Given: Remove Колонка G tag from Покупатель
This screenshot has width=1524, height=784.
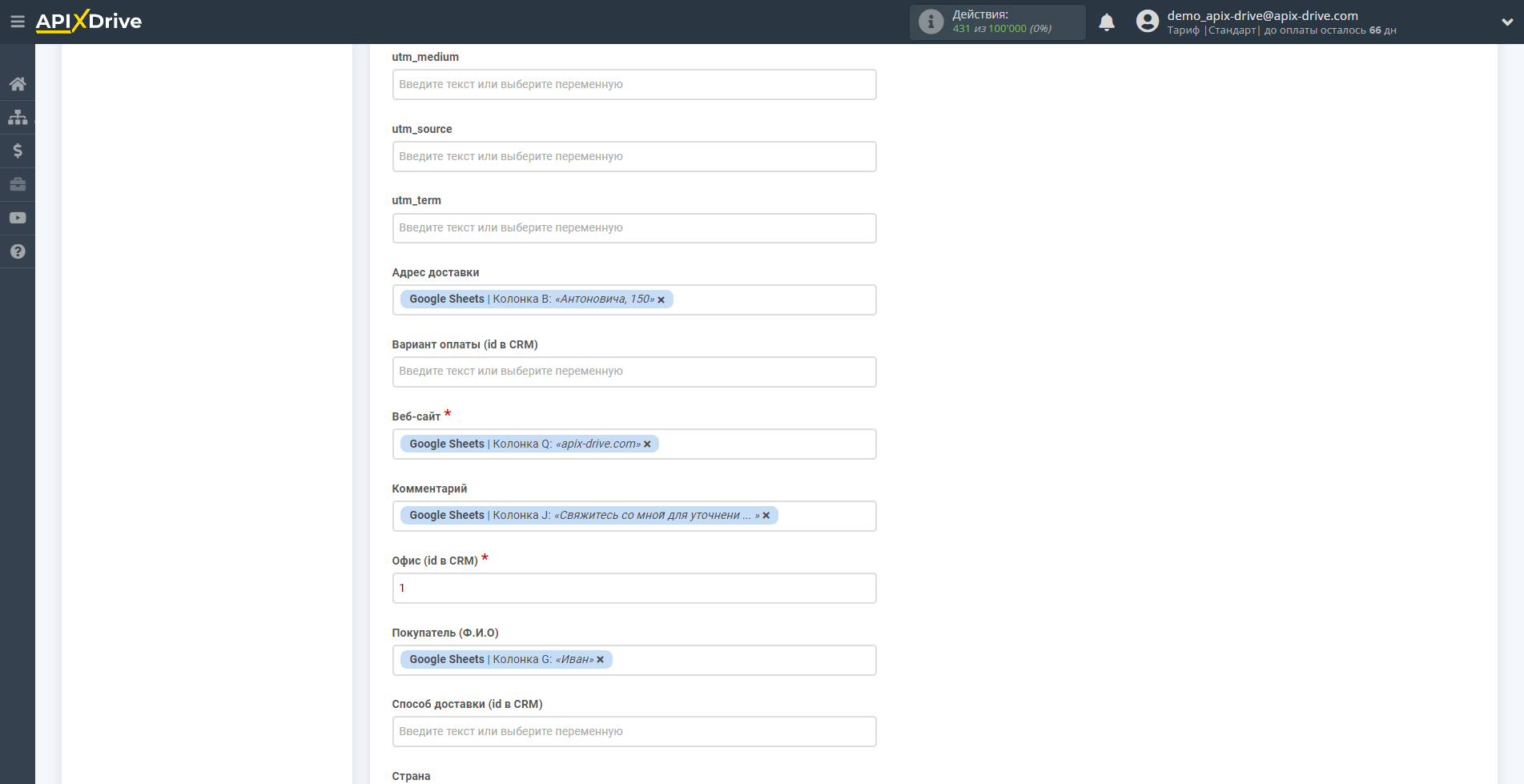Looking at the screenshot, I should tap(601, 660).
